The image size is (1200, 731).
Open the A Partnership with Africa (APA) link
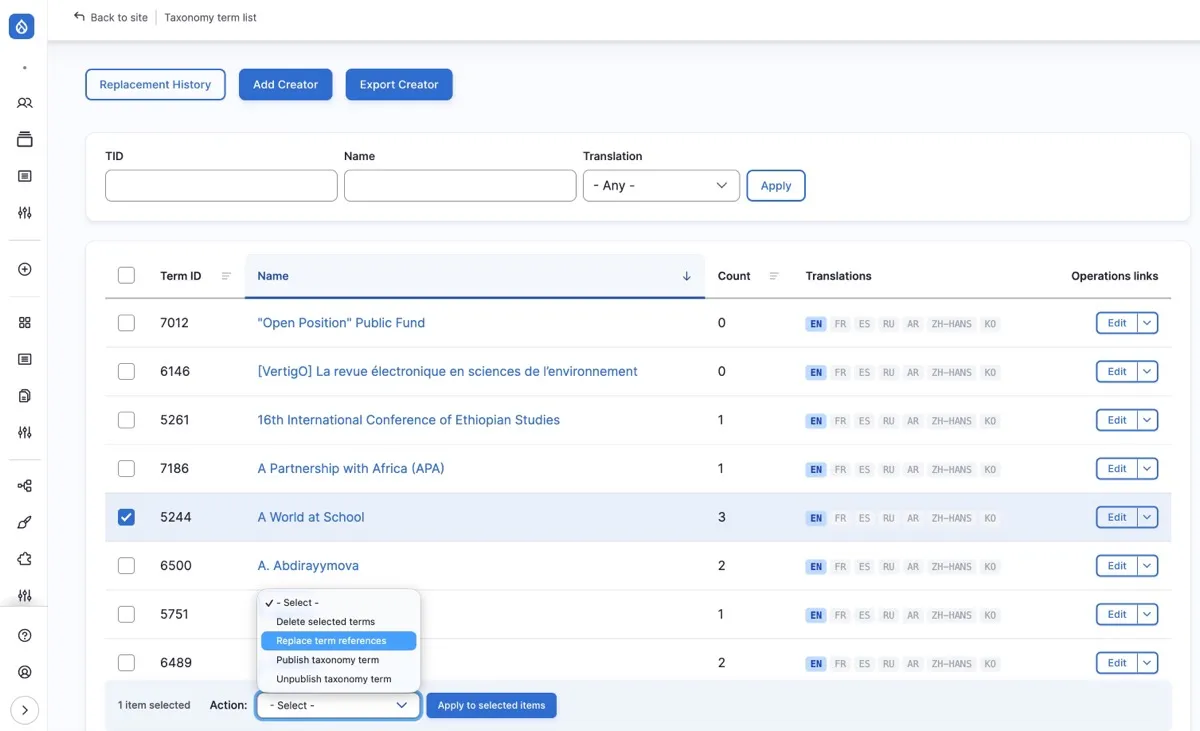tap(350, 468)
